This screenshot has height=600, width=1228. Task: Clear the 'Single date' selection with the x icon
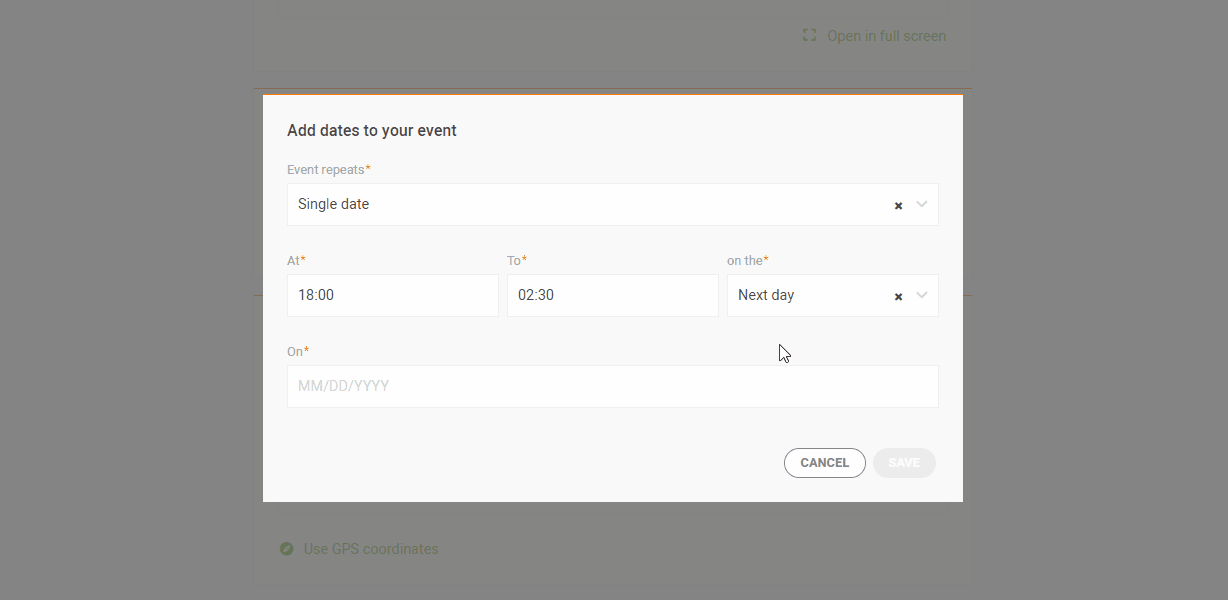click(x=898, y=205)
